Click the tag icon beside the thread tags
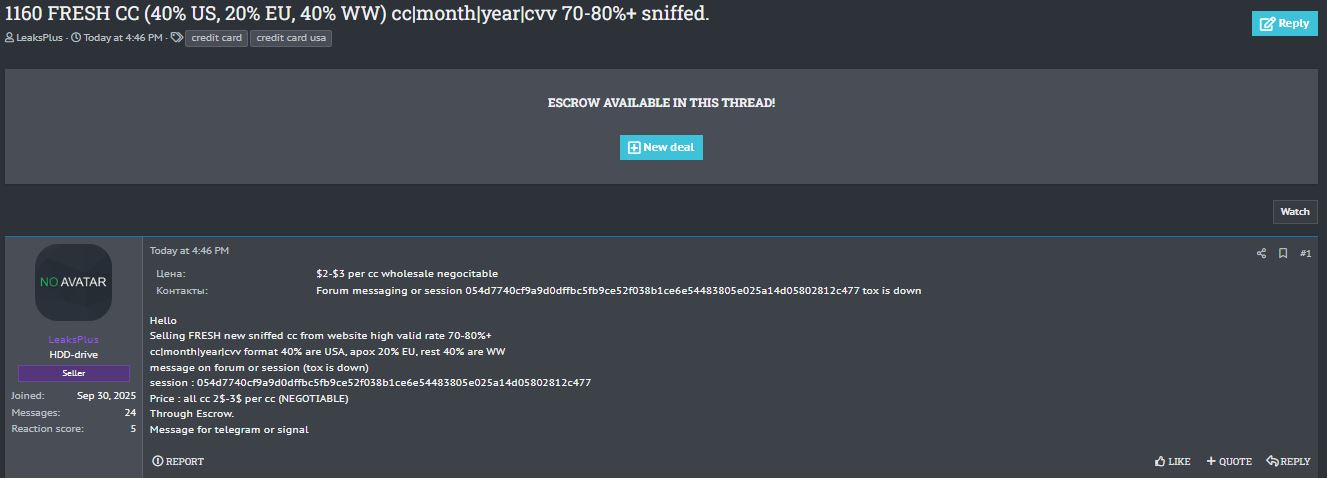The image size is (1327, 478). [x=176, y=38]
